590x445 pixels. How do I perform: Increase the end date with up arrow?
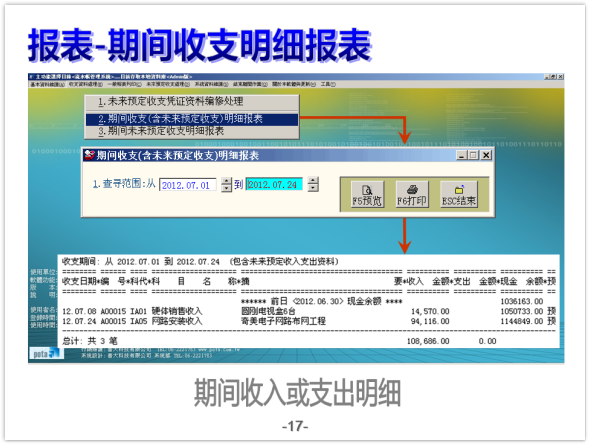(x=313, y=181)
